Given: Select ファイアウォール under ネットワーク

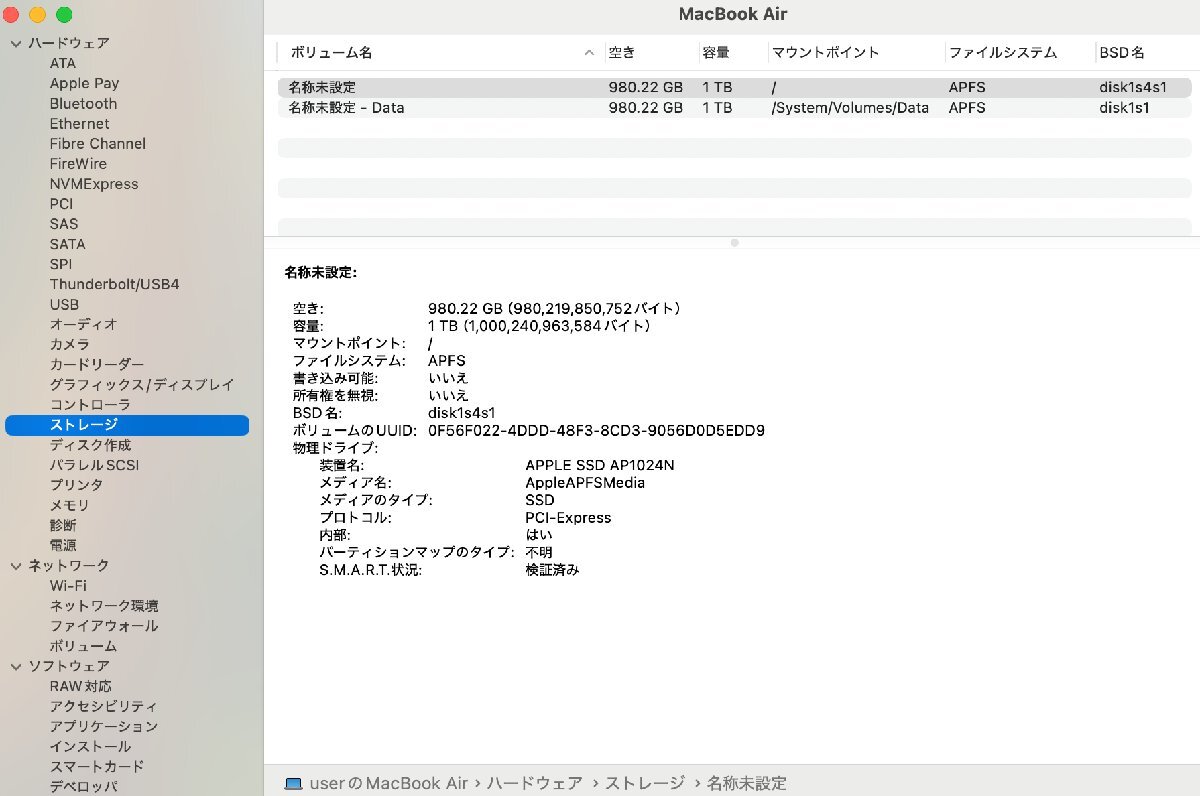Looking at the screenshot, I should [x=103, y=625].
